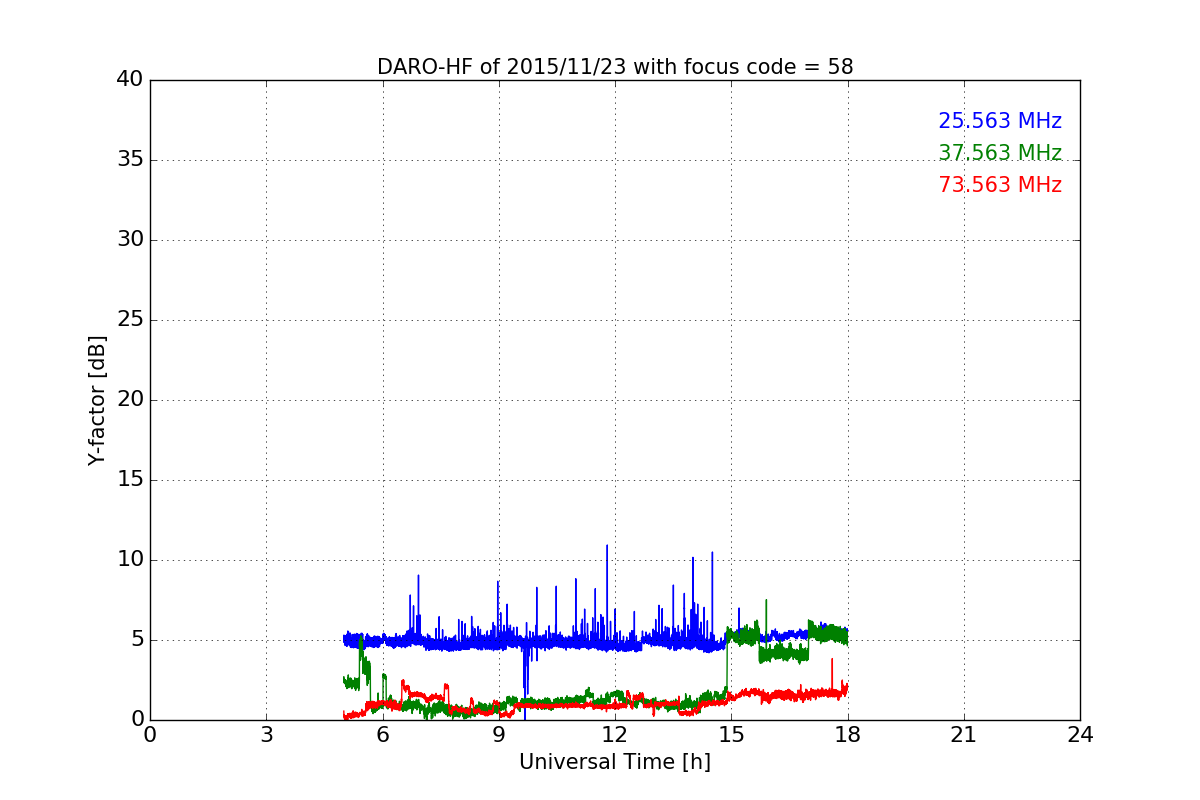This screenshot has height=800, width=1200.
Task: Click y-axis tick value 5
Action: point(136,640)
